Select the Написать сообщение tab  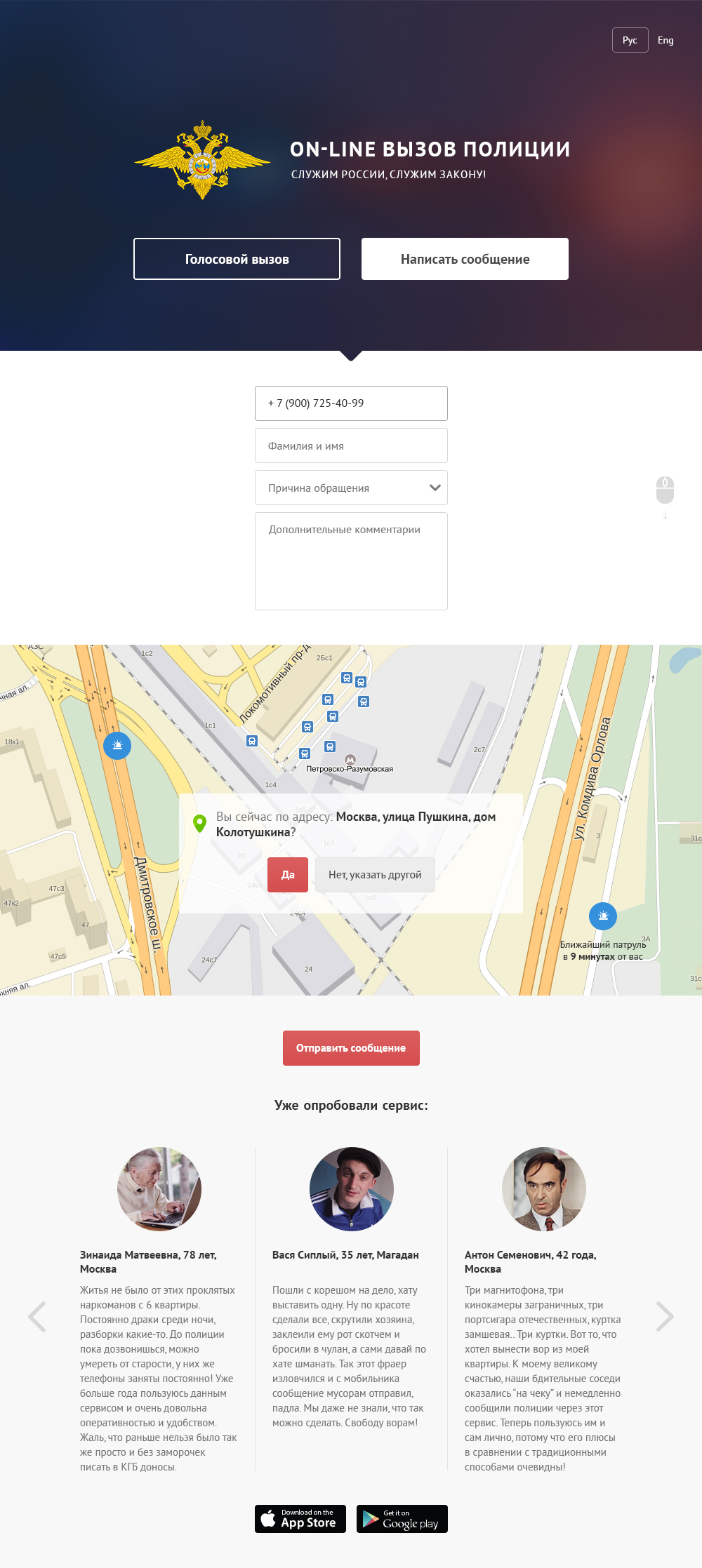click(x=465, y=259)
